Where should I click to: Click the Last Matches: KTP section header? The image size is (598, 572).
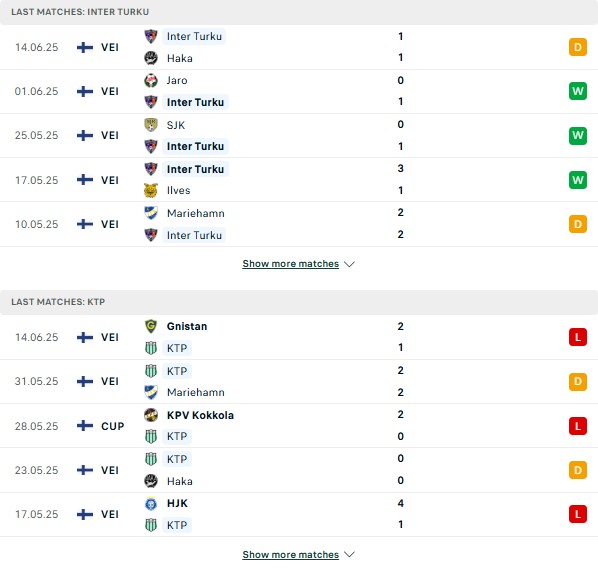pyautogui.click(x=299, y=302)
